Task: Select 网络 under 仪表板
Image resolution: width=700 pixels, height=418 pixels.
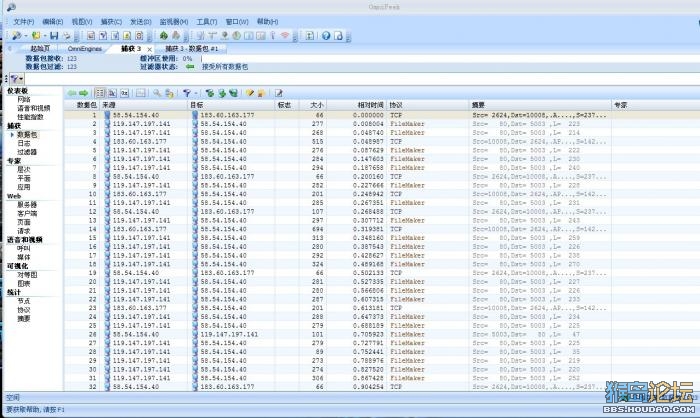Action: [24, 99]
